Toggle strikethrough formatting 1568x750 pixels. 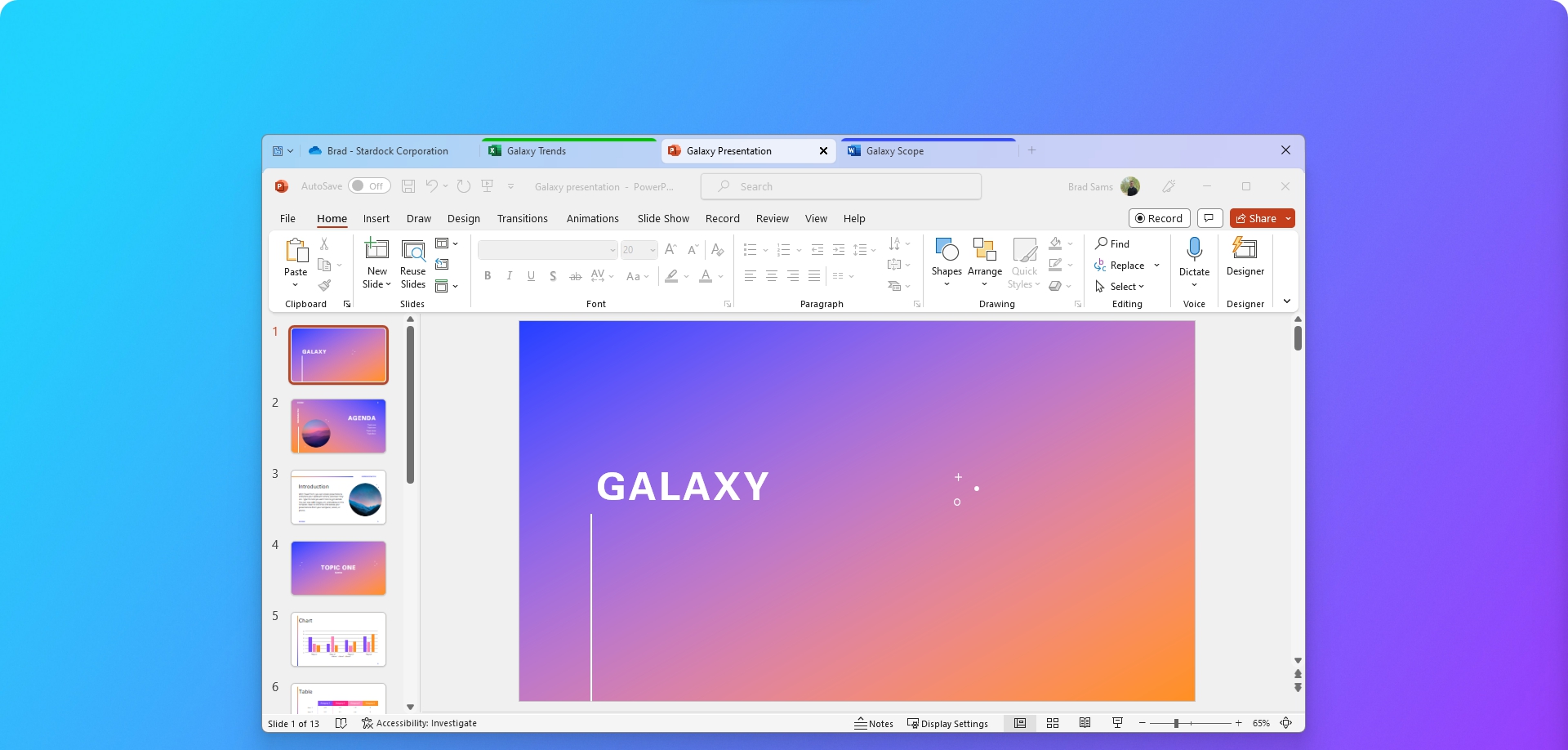(576, 276)
